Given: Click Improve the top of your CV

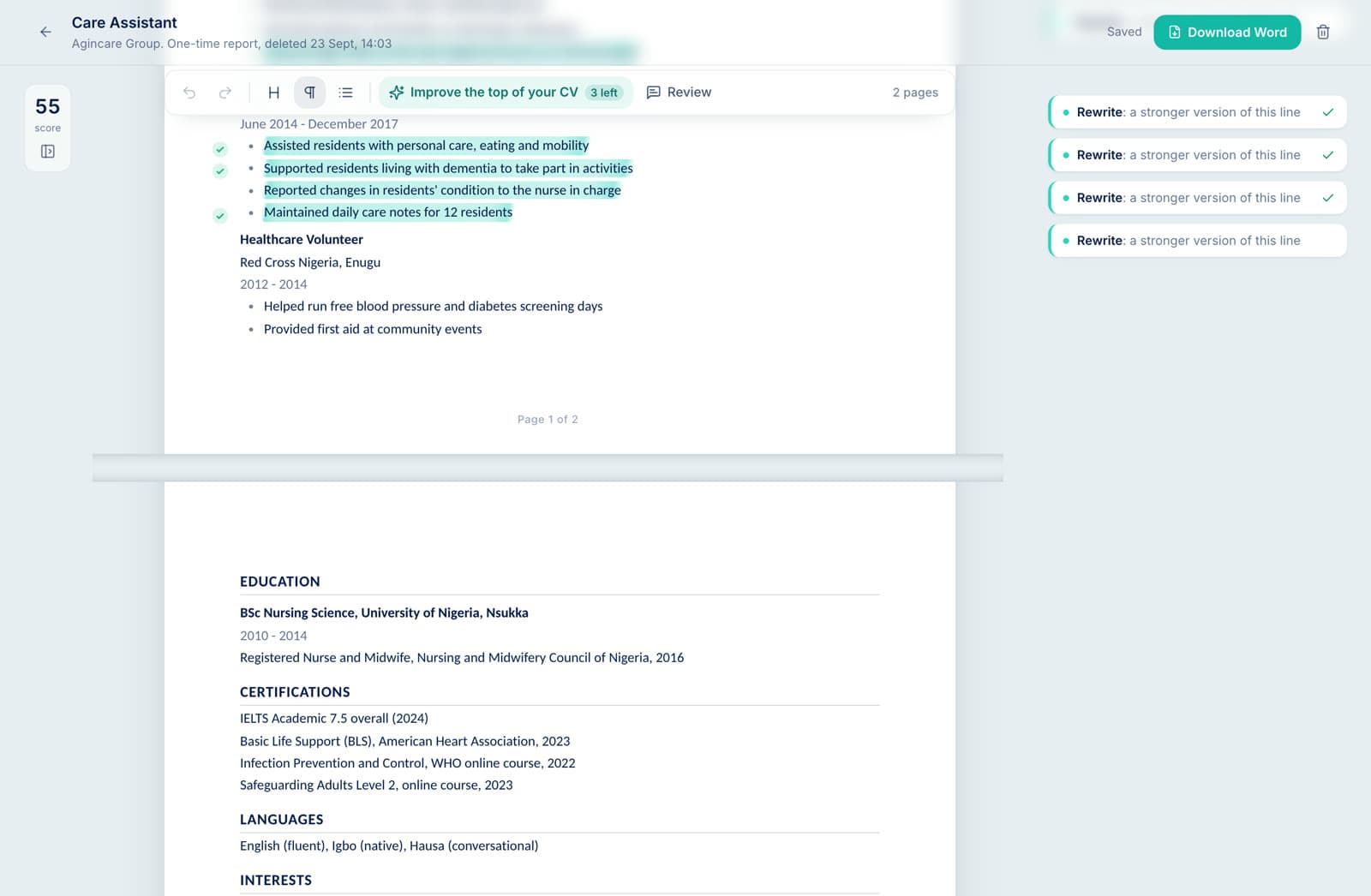Looking at the screenshot, I should (x=506, y=93).
